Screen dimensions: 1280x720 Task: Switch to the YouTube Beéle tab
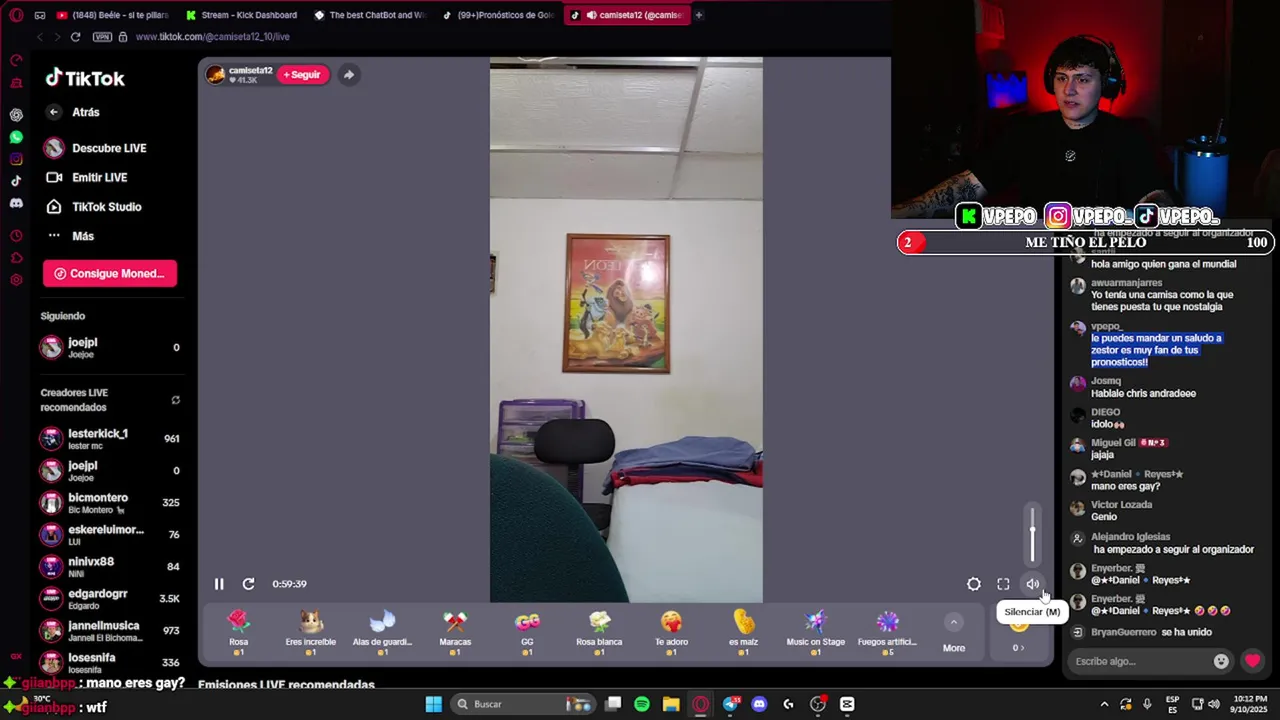(x=112, y=15)
